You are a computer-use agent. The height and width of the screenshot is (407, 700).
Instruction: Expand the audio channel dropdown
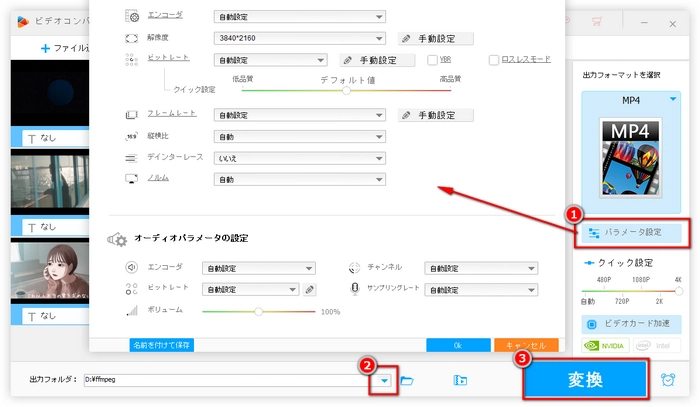481,268
